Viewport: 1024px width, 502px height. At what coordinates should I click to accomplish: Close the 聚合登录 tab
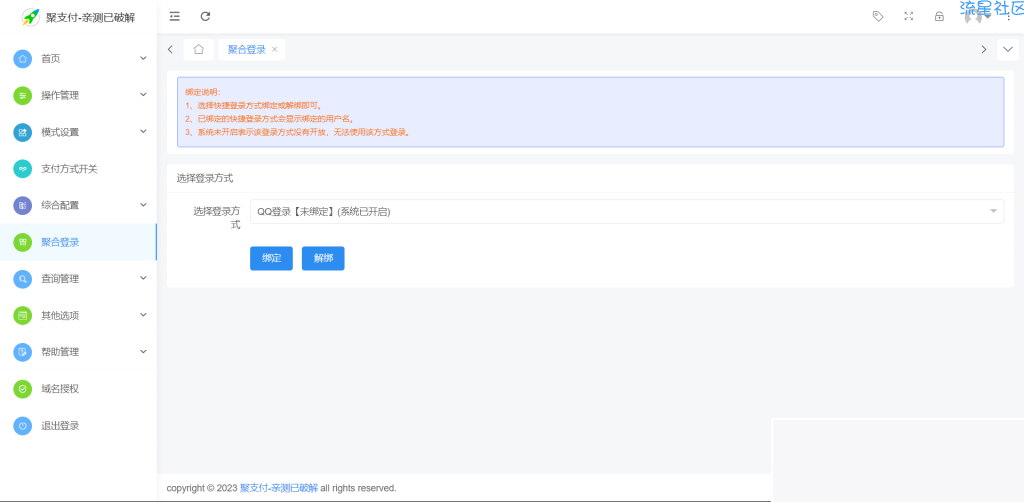point(275,49)
